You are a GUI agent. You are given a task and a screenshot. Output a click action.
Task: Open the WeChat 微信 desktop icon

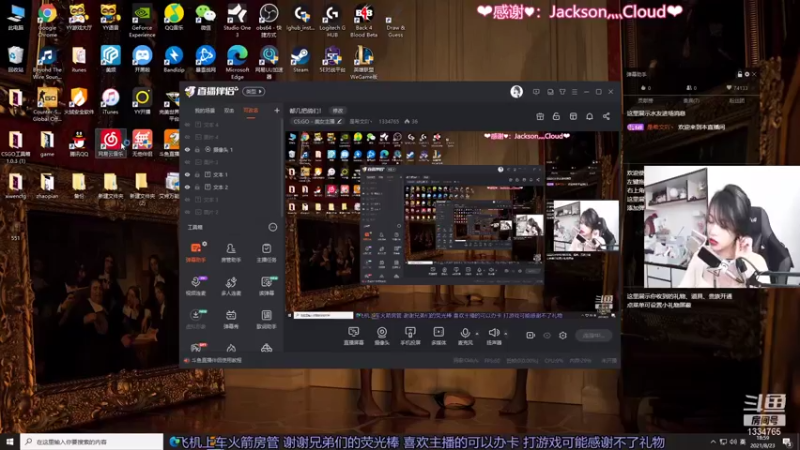click(x=206, y=18)
